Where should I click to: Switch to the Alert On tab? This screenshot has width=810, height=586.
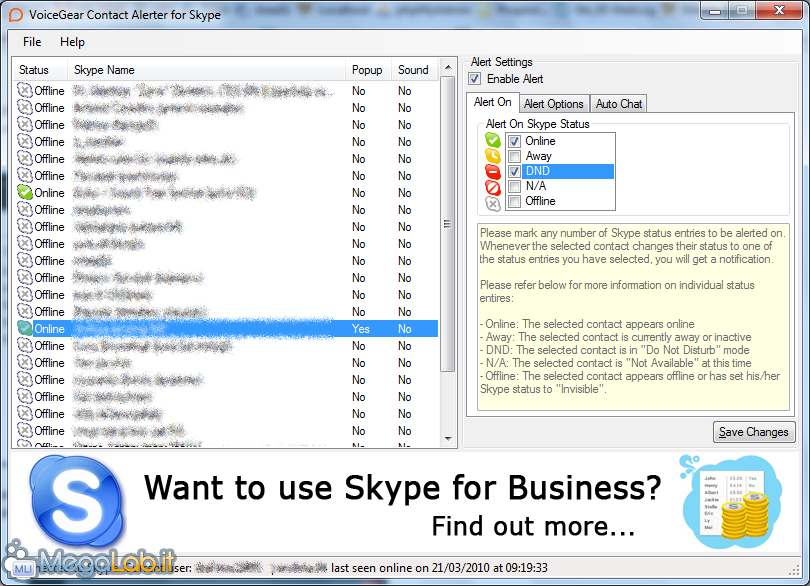pyautogui.click(x=492, y=102)
